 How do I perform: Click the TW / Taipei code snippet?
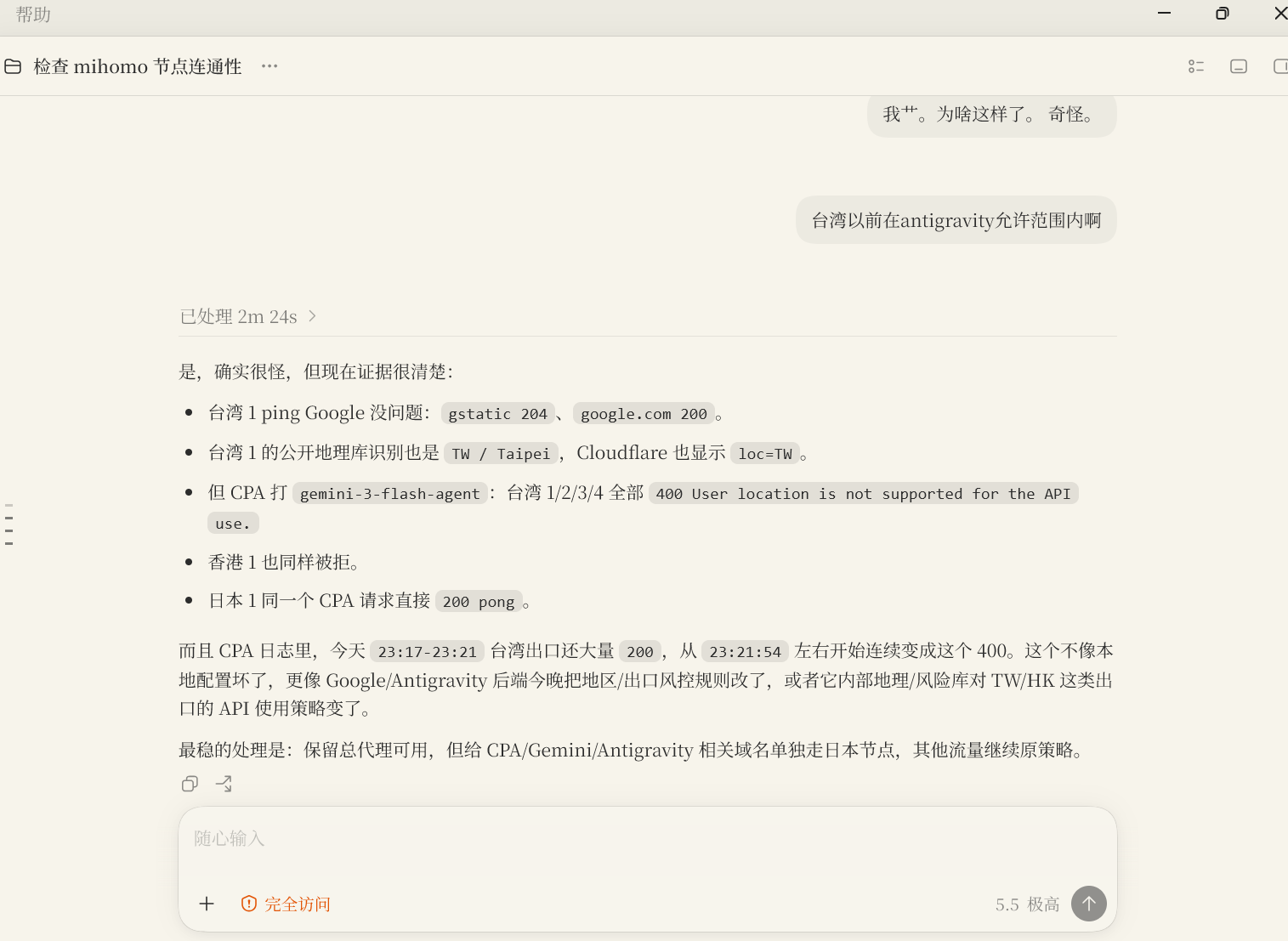[501, 454]
